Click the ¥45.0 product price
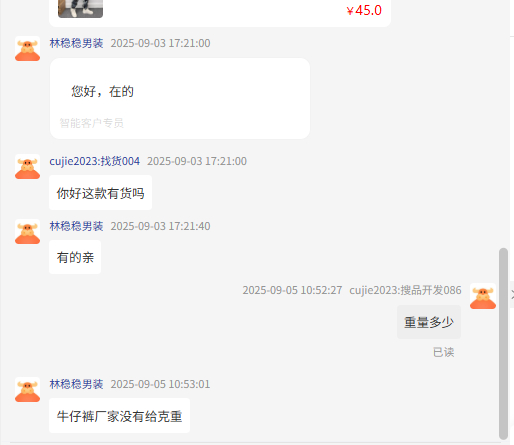The width and height of the screenshot is (514, 445). (364, 10)
